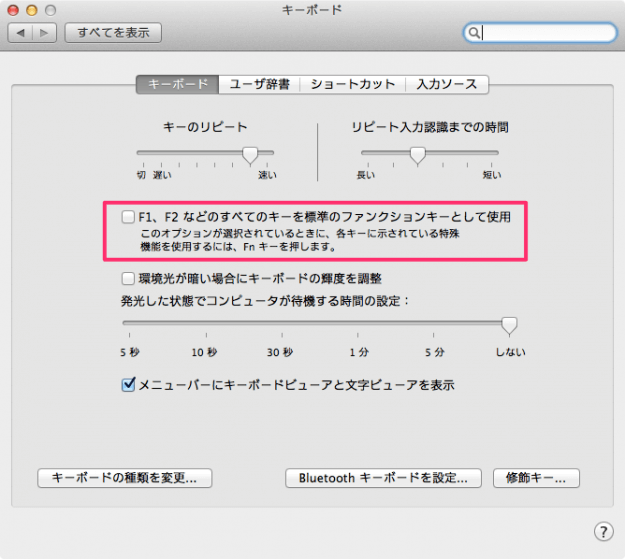Viewport: 625px width, 559px height.
Task: Click the magnifier icon in search field
Action: pyautogui.click(x=474, y=33)
